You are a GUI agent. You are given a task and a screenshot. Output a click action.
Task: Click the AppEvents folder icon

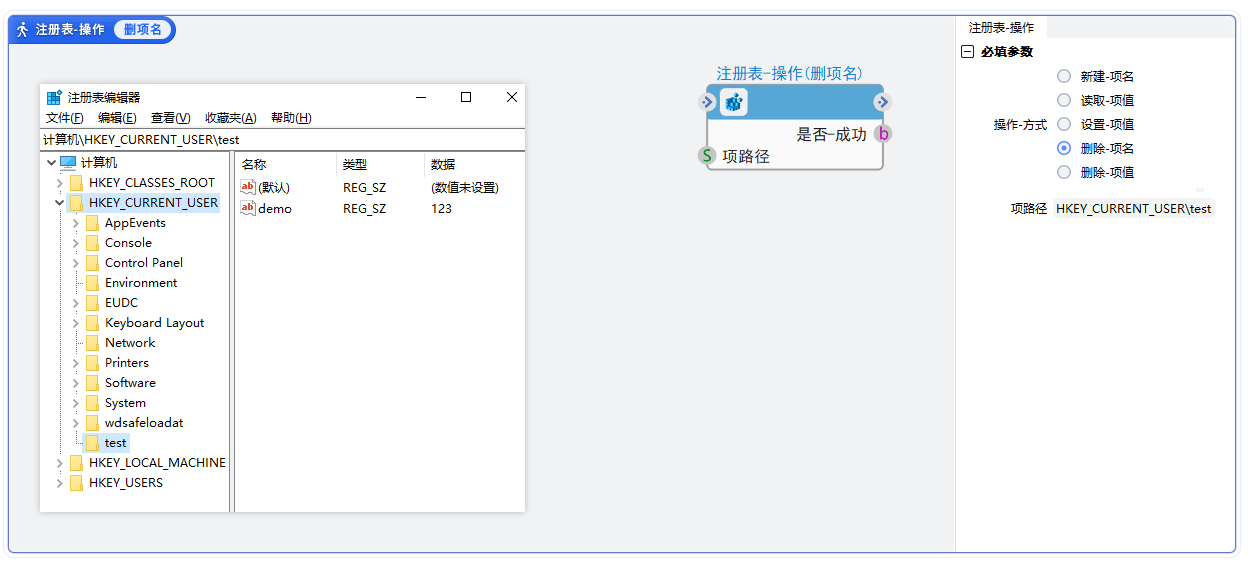point(92,222)
